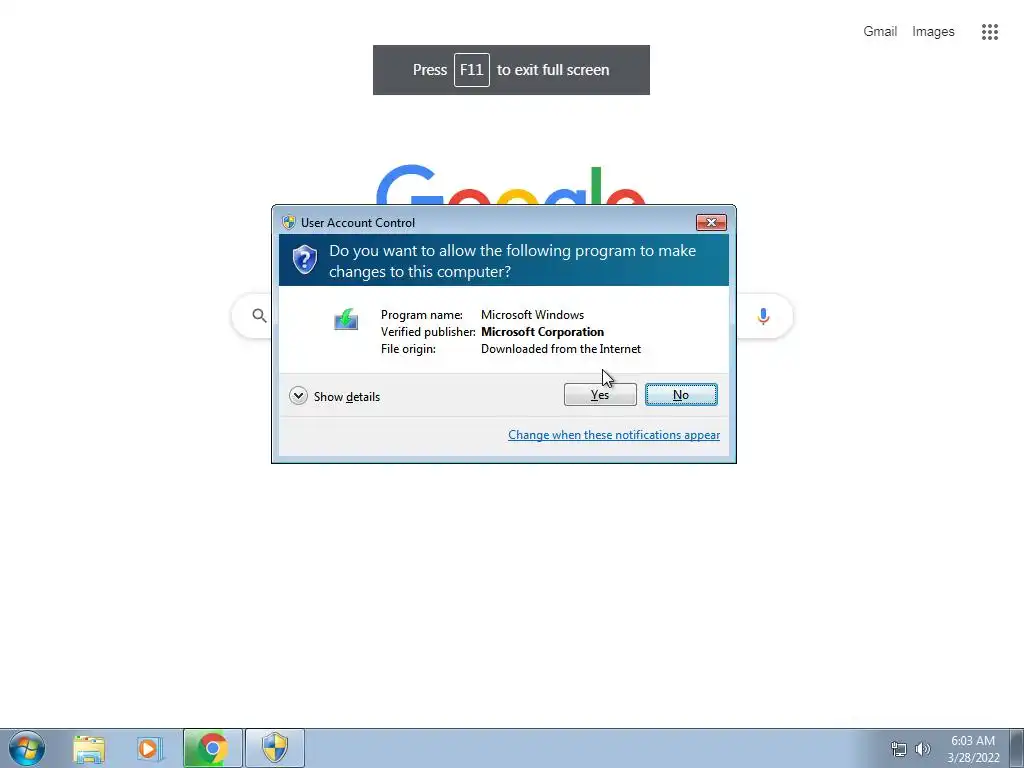Viewport: 1024px width, 768px height.
Task: Click the Show desktop strip on taskbar
Action: pyautogui.click(x=1017, y=748)
